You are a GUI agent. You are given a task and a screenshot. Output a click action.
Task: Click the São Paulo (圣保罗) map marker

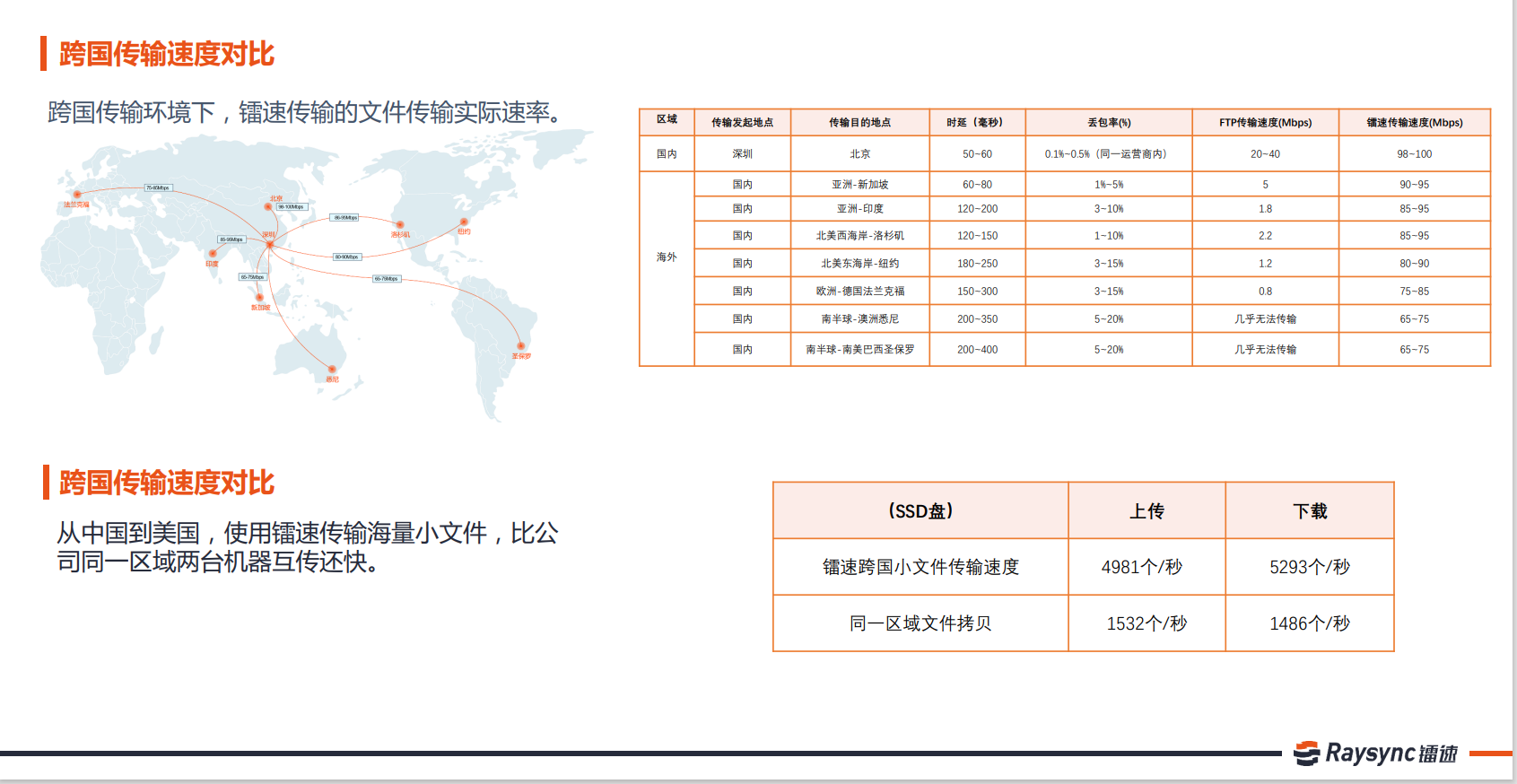point(520,345)
